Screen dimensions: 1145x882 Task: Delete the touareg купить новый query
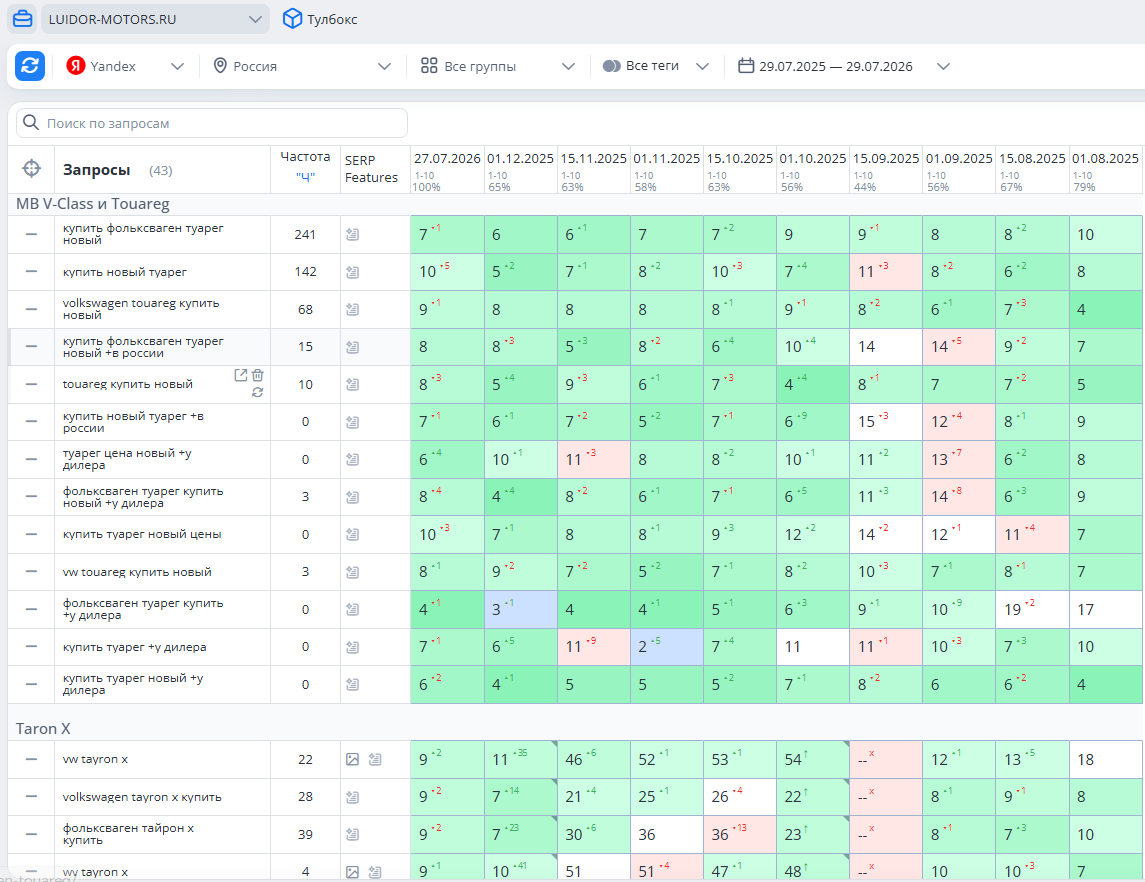[x=258, y=375]
